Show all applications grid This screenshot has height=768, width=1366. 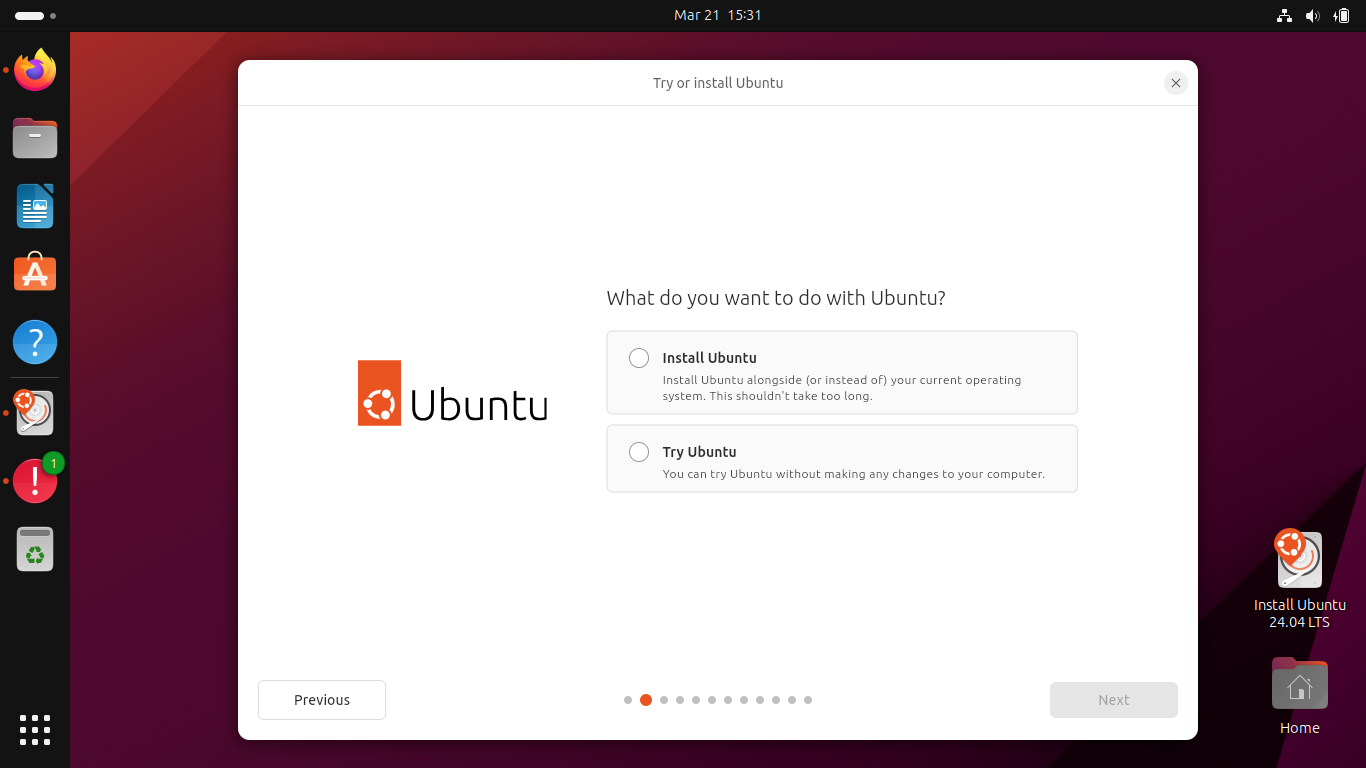tap(35, 730)
